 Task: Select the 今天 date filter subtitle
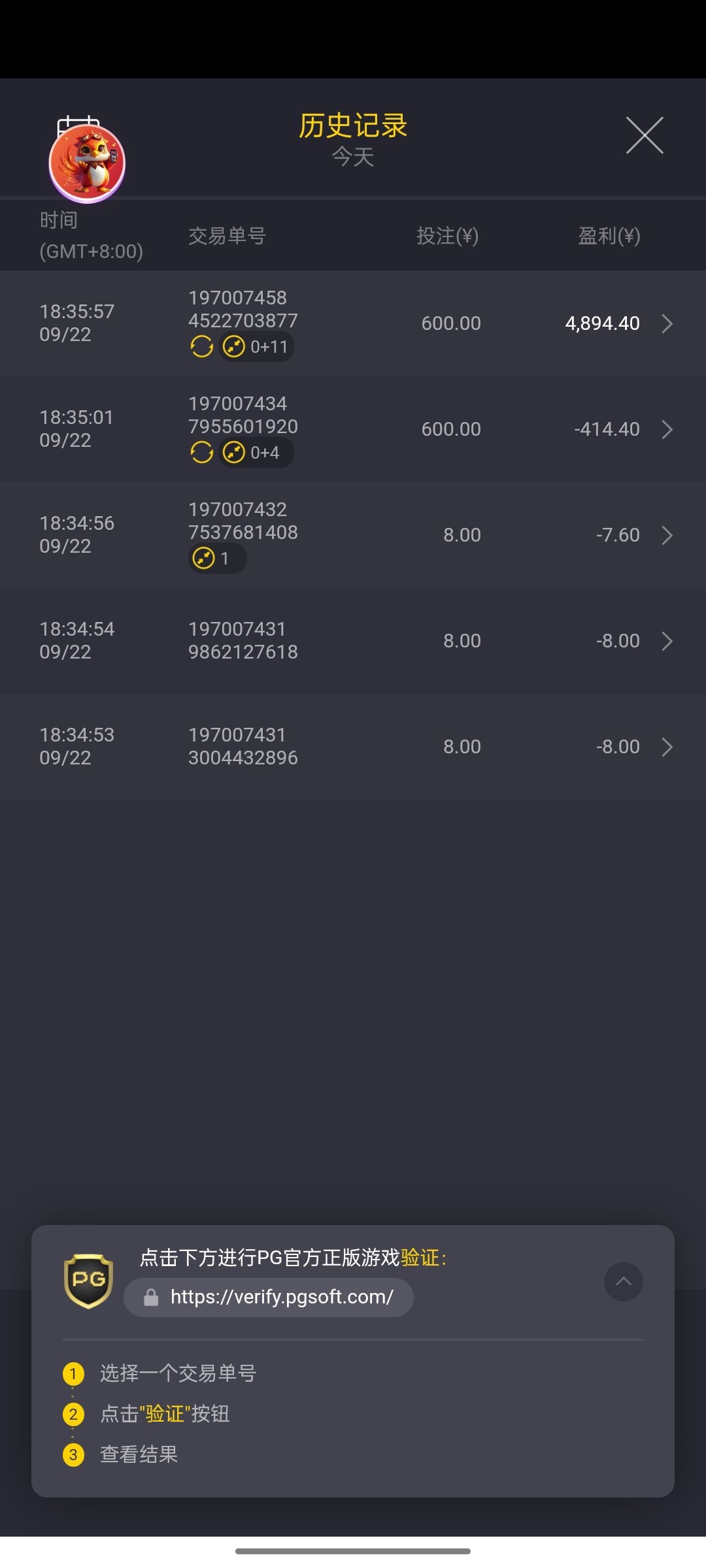pos(353,157)
